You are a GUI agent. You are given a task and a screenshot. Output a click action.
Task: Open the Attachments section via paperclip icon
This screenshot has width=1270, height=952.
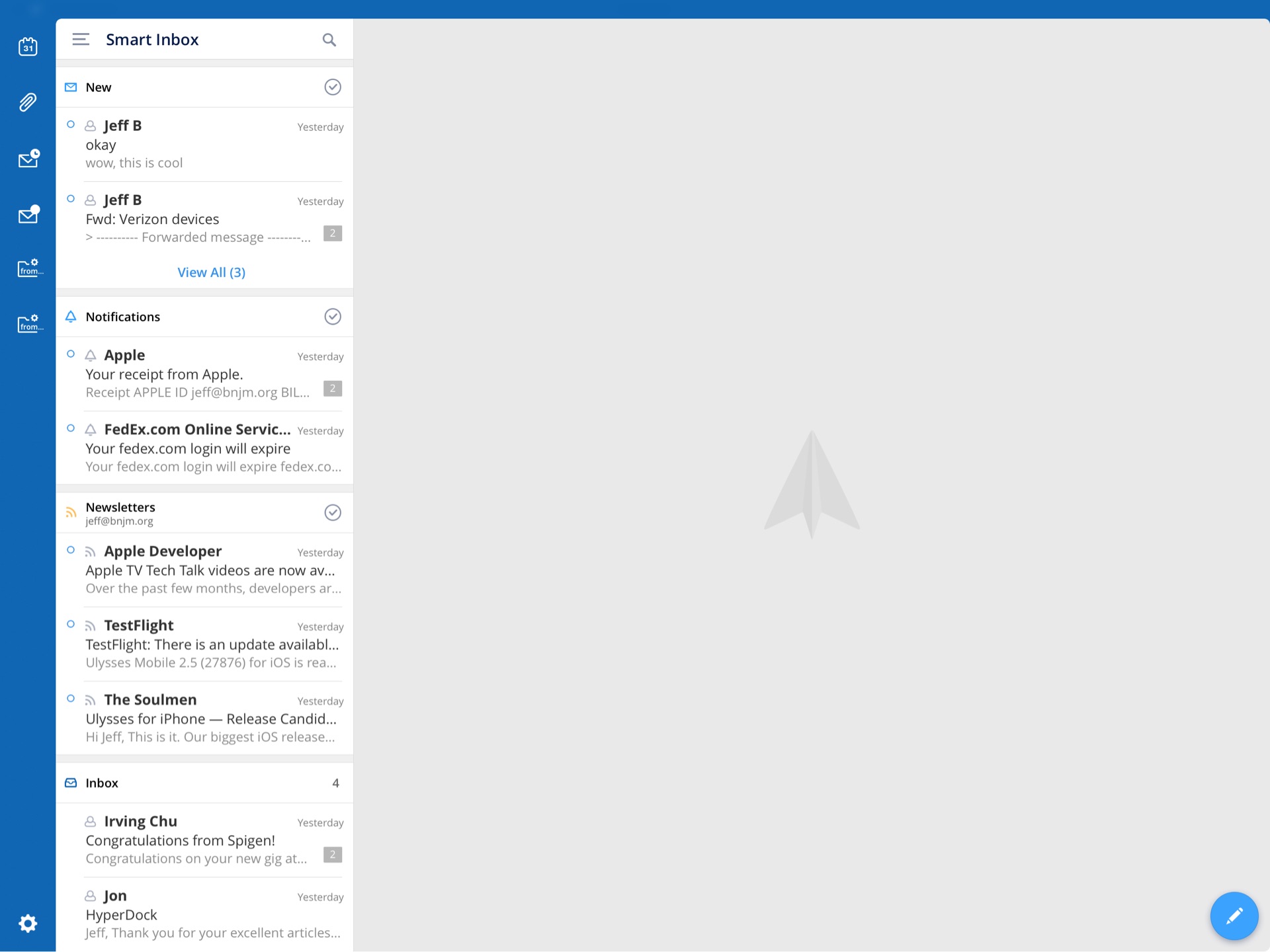[28, 102]
